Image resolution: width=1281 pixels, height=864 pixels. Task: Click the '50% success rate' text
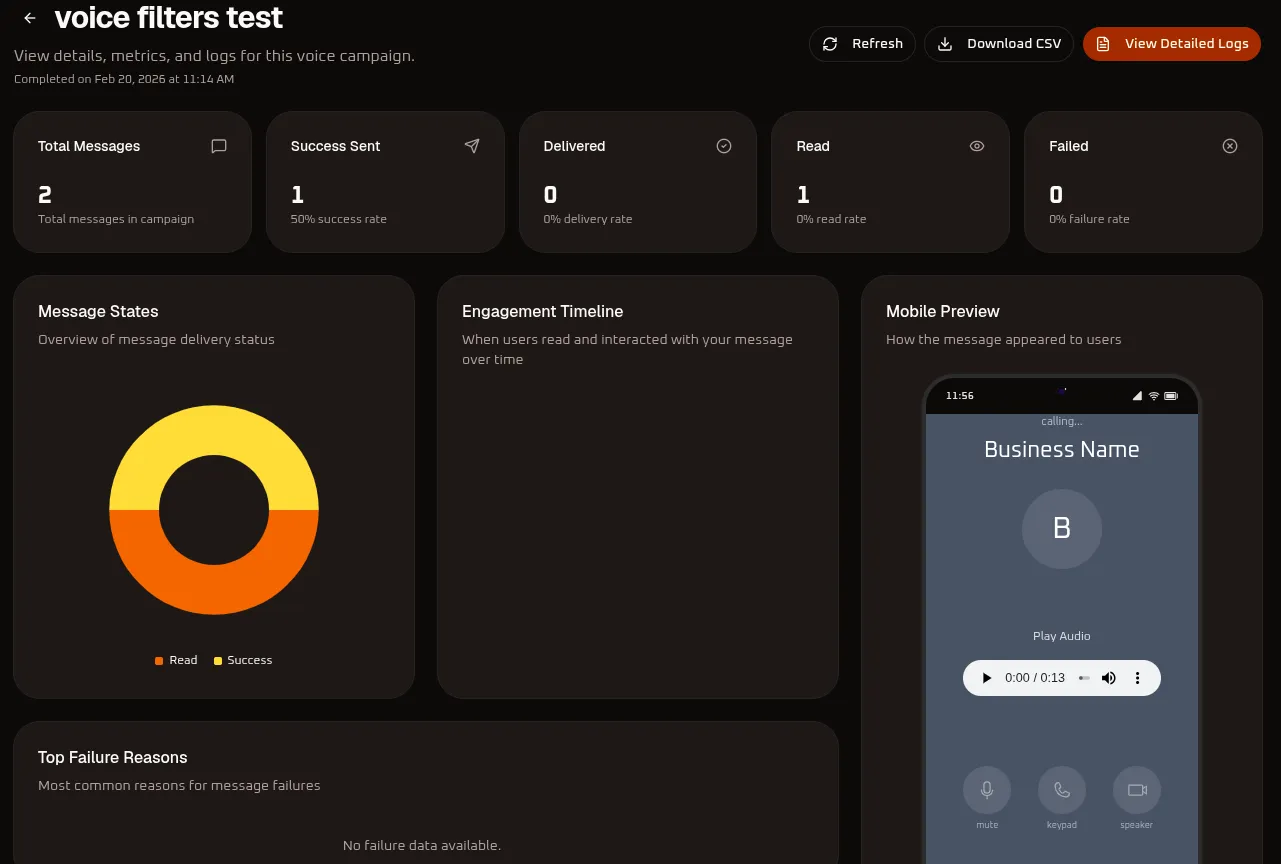(339, 219)
